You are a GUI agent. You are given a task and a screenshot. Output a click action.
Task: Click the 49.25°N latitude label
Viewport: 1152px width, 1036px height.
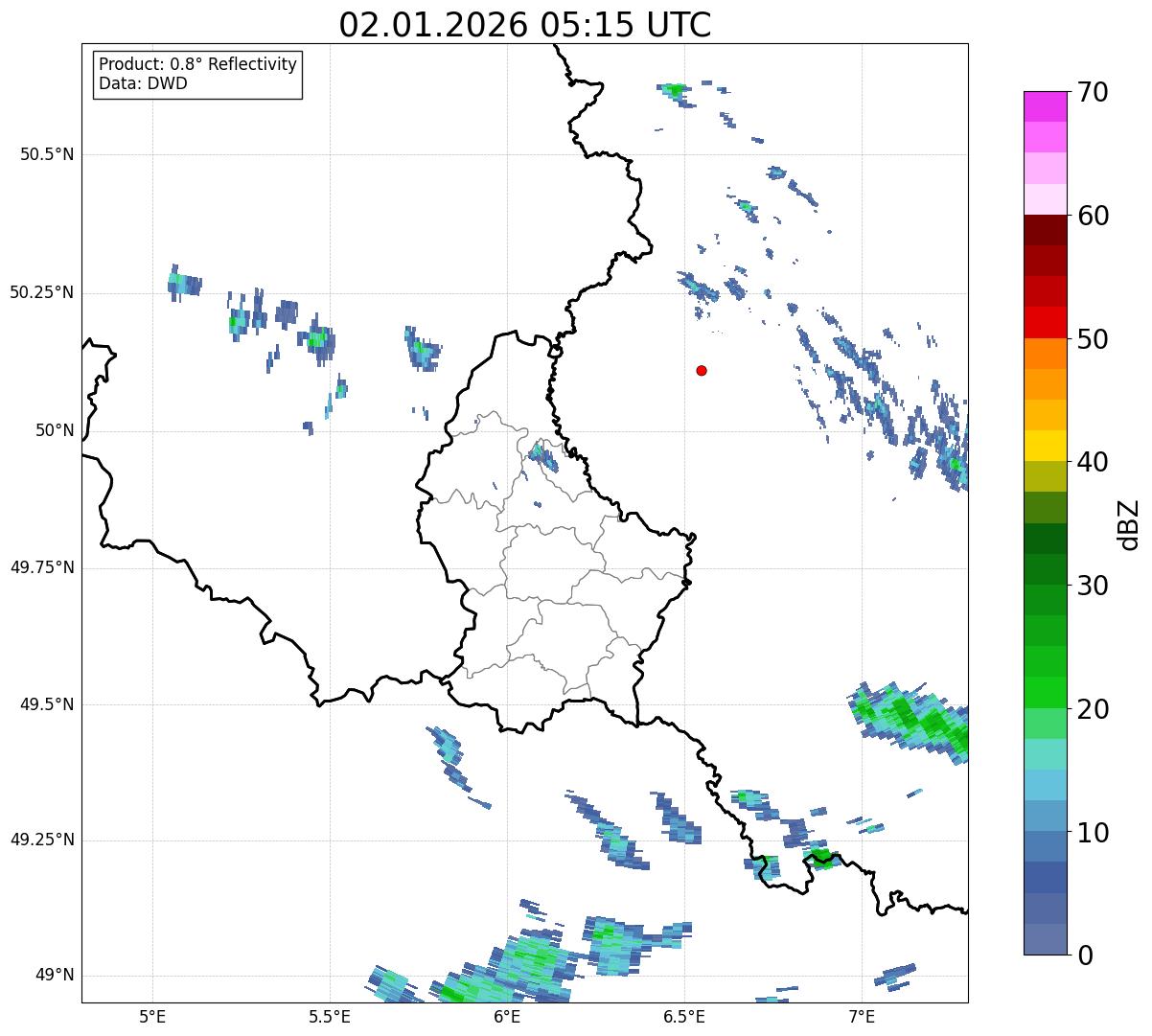[x=42, y=840]
